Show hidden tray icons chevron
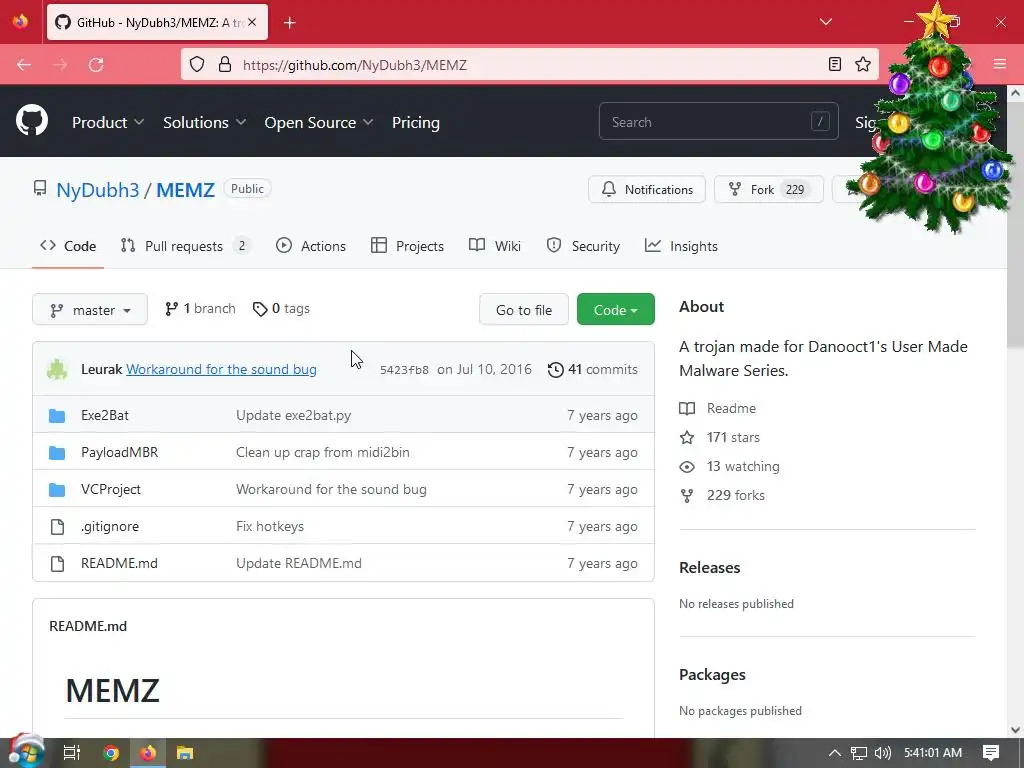1024x768 pixels. [835, 753]
